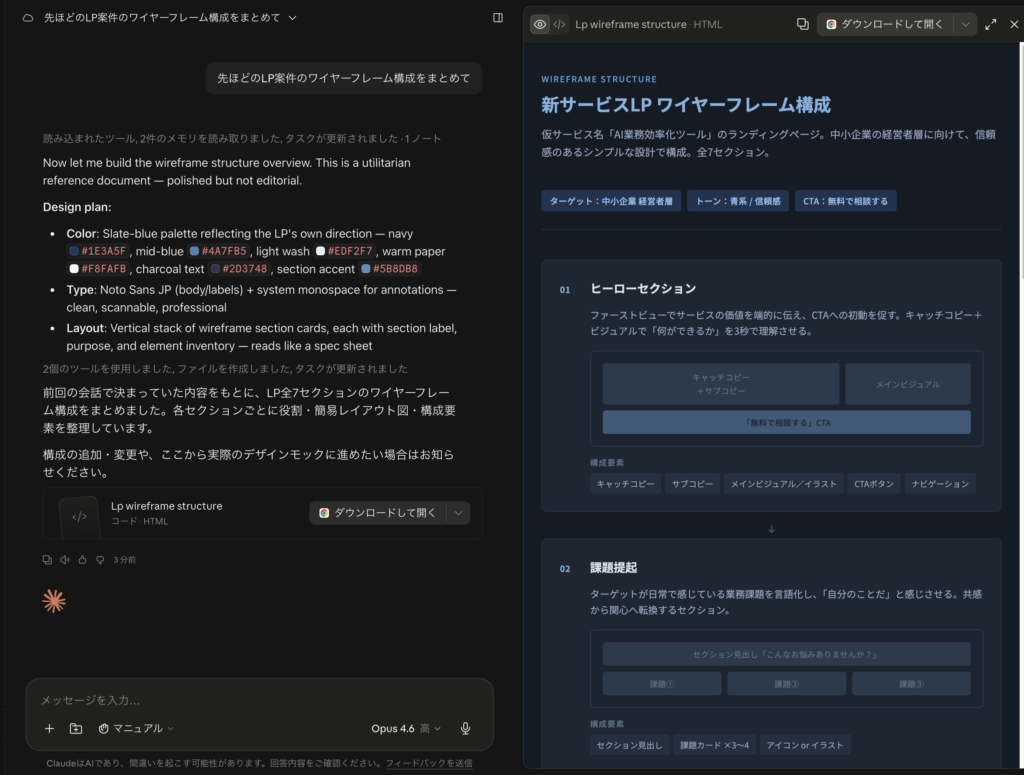Click the artifact panel vertical scrollbar
The image size is (1024, 775).
[x=1021, y=163]
